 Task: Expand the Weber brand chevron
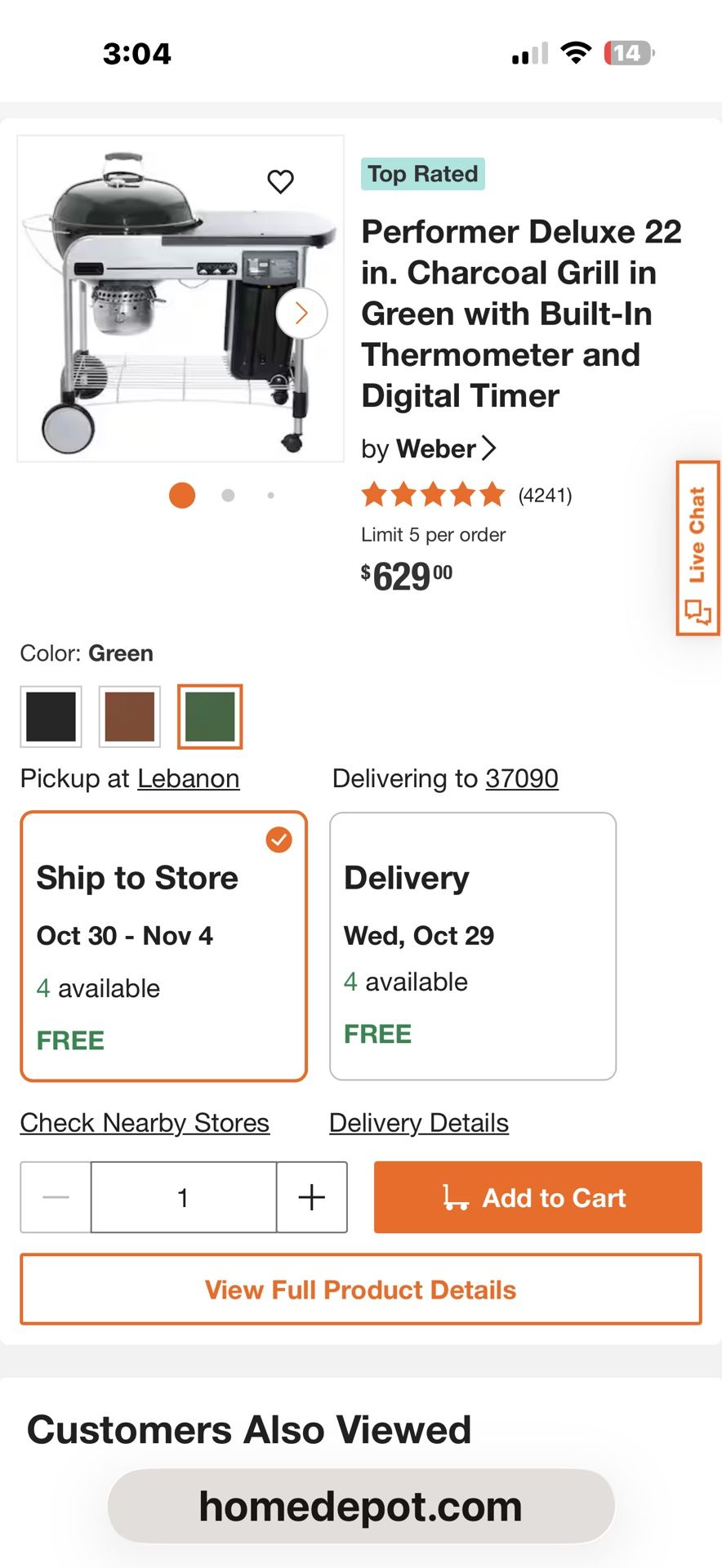490,448
